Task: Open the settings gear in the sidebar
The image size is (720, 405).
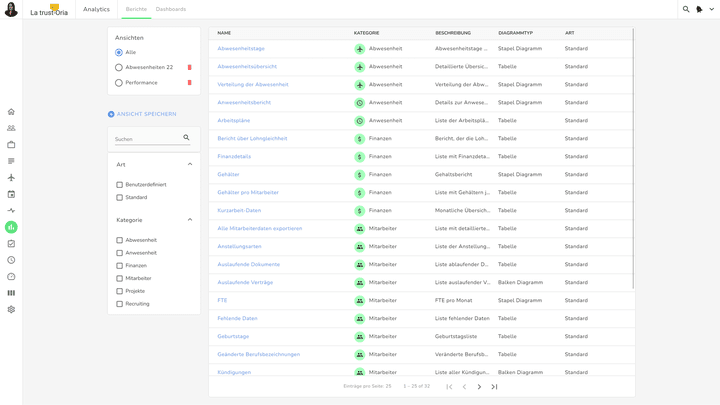Action: pyautogui.click(x=11, y=309)
